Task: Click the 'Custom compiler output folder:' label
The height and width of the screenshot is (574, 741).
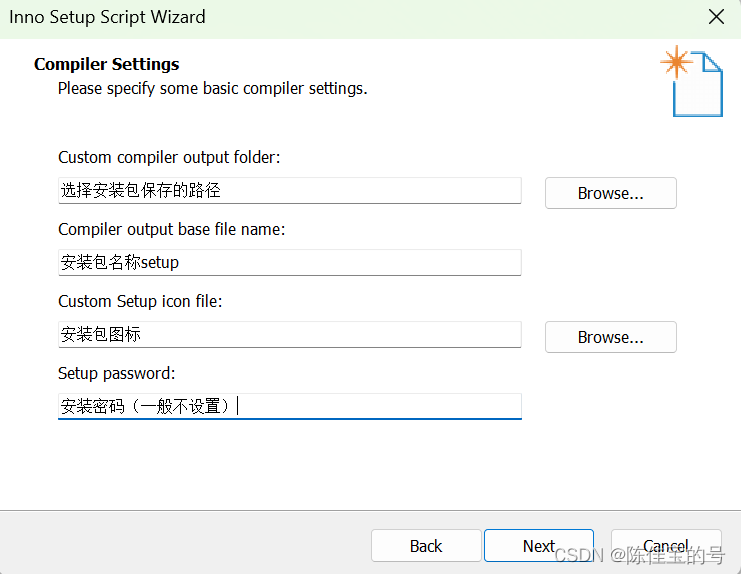Action: 169,157
